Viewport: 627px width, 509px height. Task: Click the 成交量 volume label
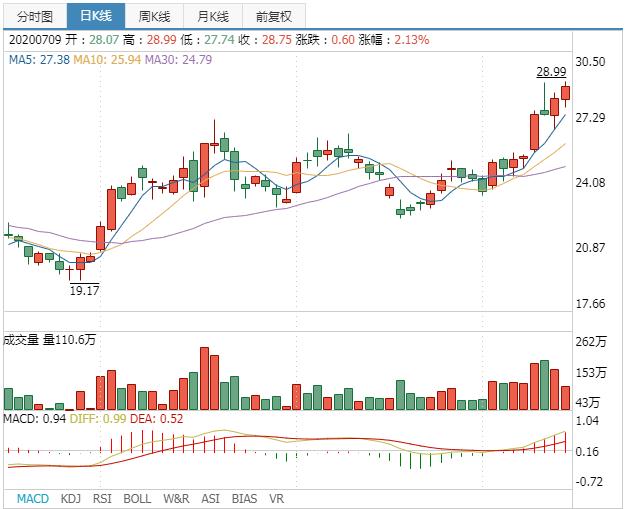[22, 341]
